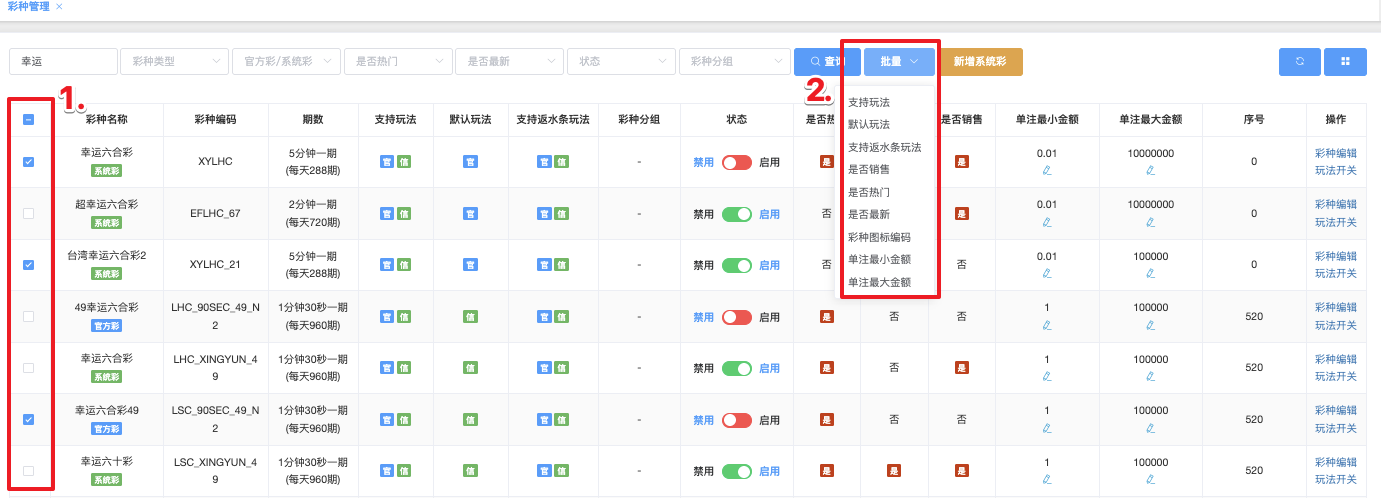Toggle the header select-all checkbox
This screenshot has height=498, width=1381.
[x=28, y=119]
